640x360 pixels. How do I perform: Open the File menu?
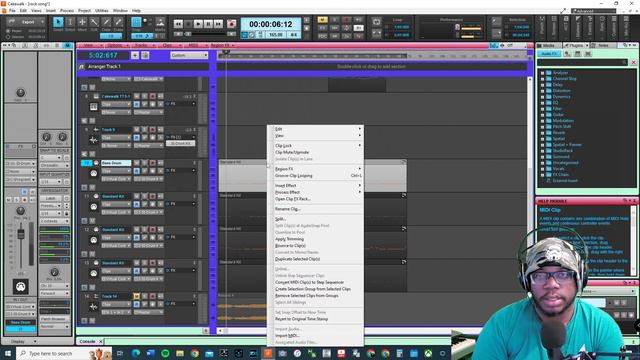coord(12,10)
